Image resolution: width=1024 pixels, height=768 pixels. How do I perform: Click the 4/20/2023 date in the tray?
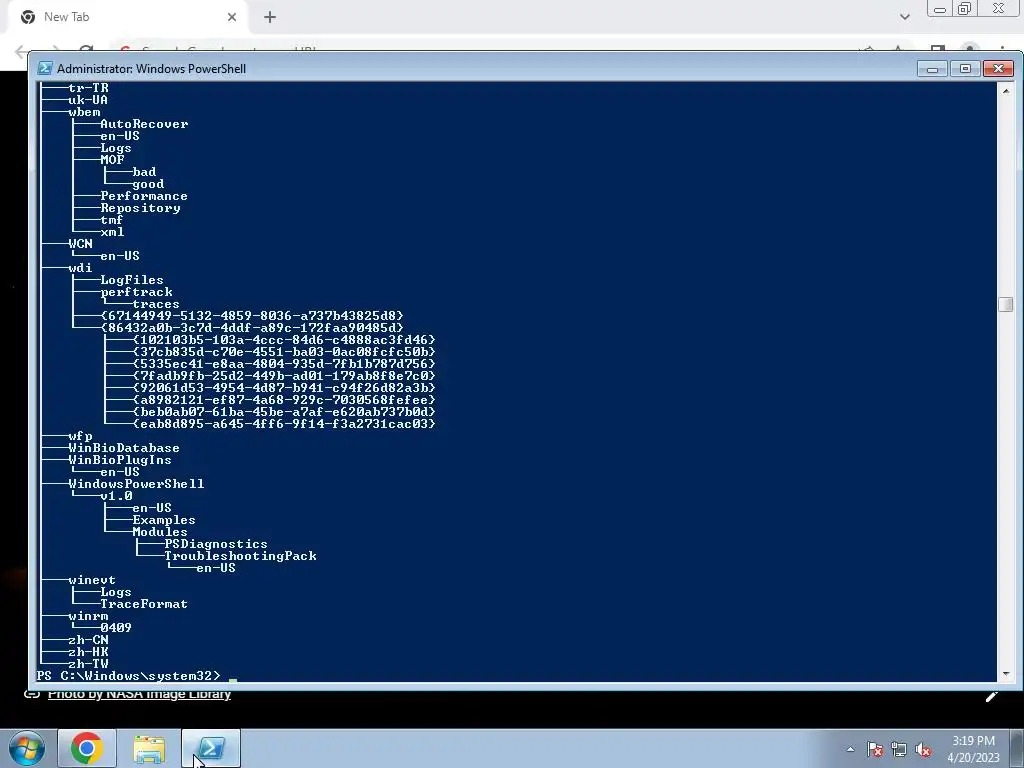click(x=973, y=758)
